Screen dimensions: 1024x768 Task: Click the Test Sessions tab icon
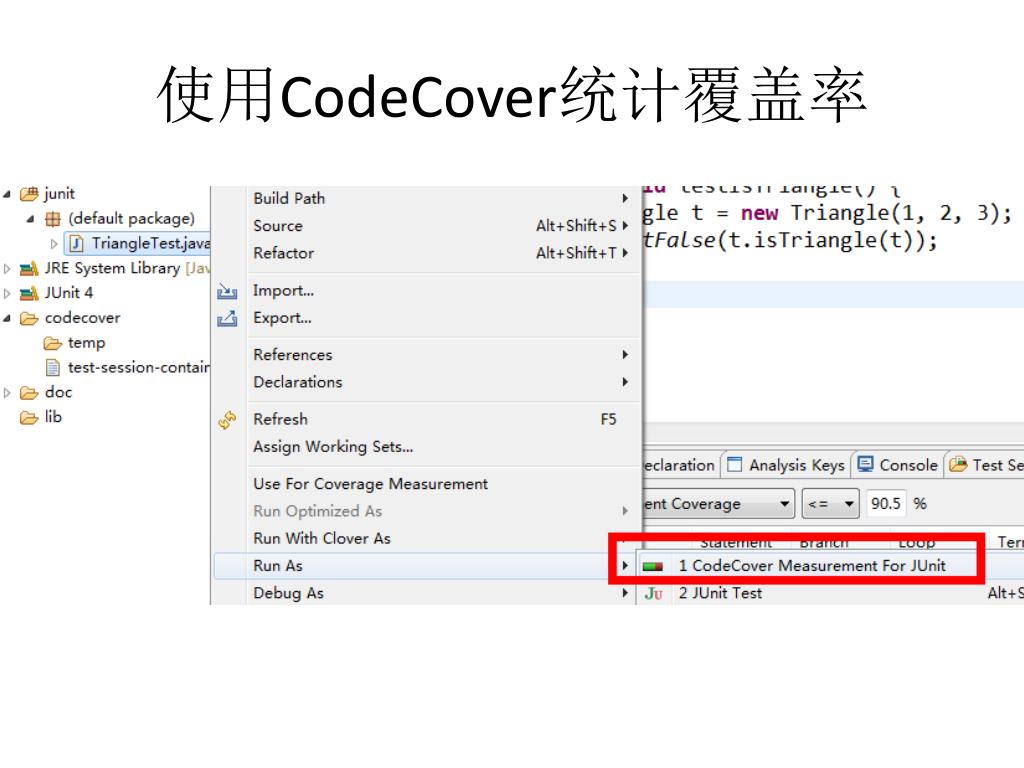(x=958, y=464)
